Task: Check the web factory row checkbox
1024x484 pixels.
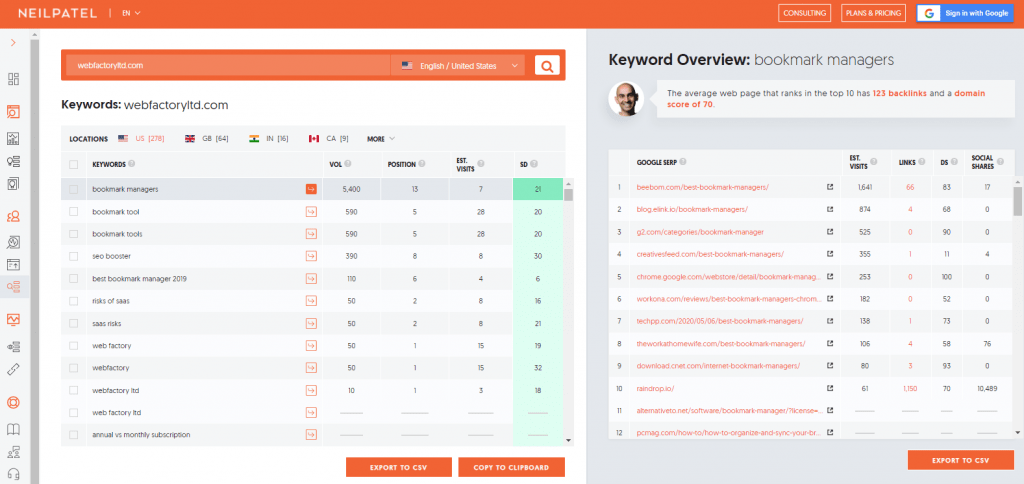Action: point(74,346)
